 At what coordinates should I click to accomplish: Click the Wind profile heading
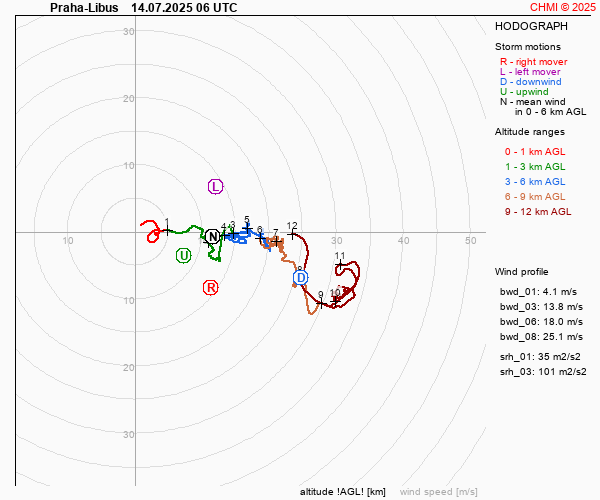pyautogui.click(x=521, y=272)
